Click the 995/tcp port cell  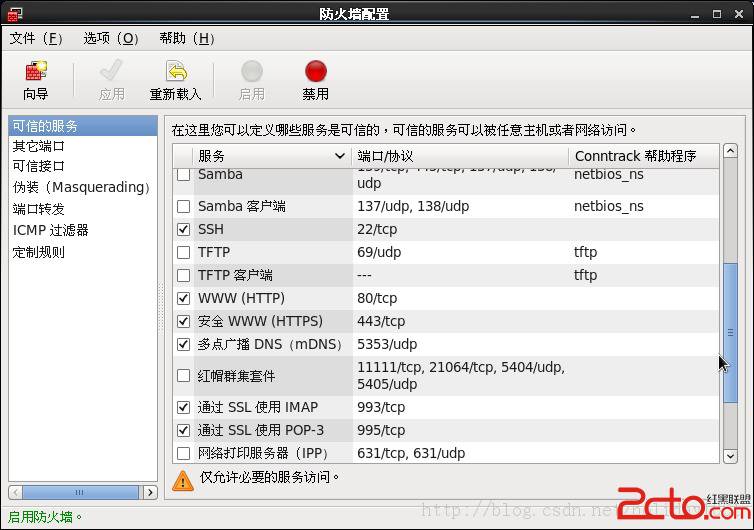381,430
